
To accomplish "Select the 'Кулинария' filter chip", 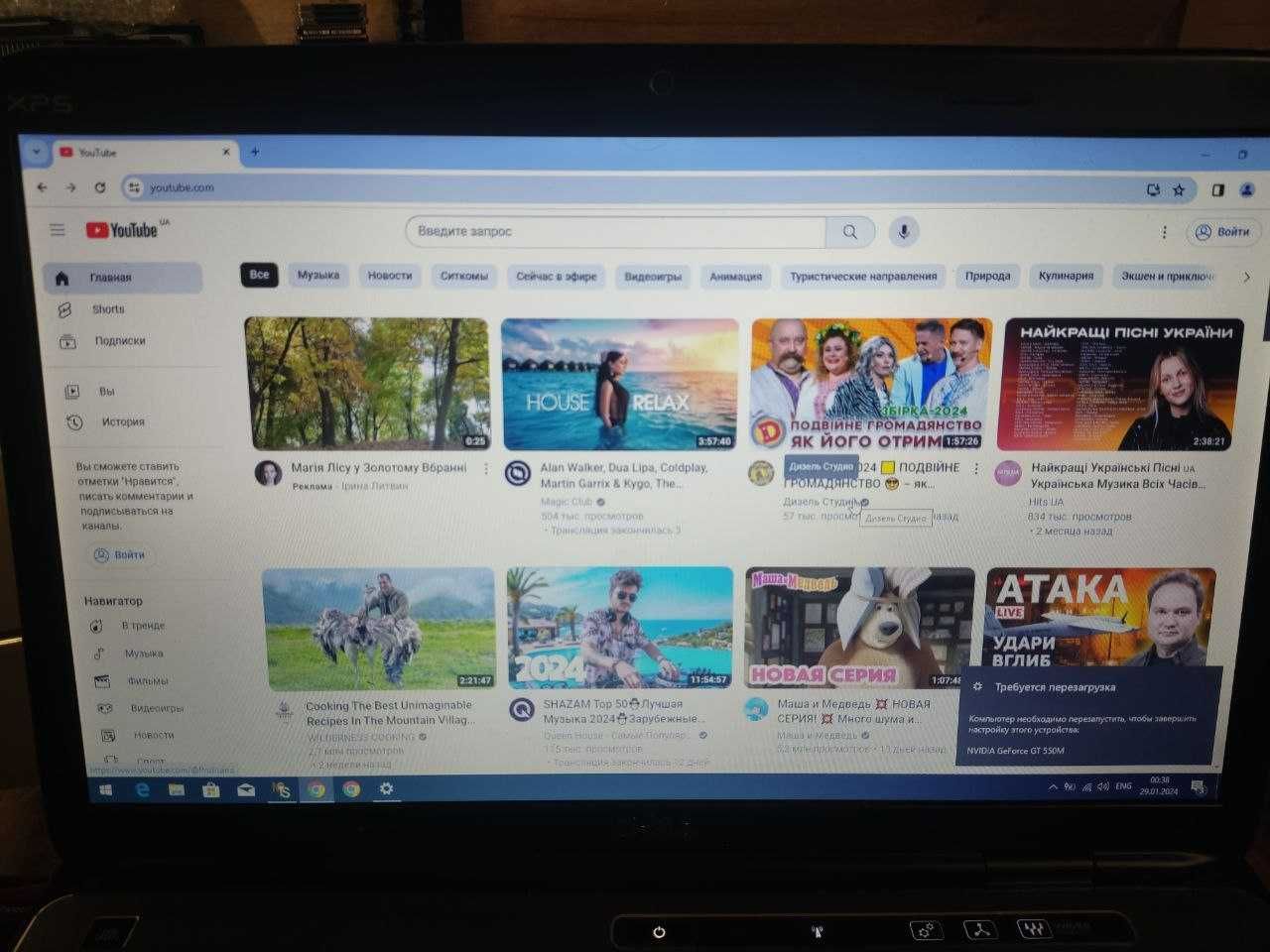I will (x=1066, y=276).
